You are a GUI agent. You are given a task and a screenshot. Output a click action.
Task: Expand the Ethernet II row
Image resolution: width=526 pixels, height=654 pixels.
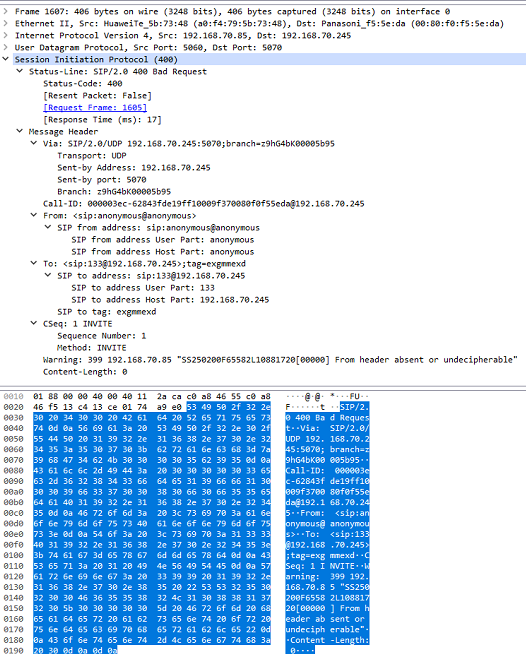pos(5,23)
